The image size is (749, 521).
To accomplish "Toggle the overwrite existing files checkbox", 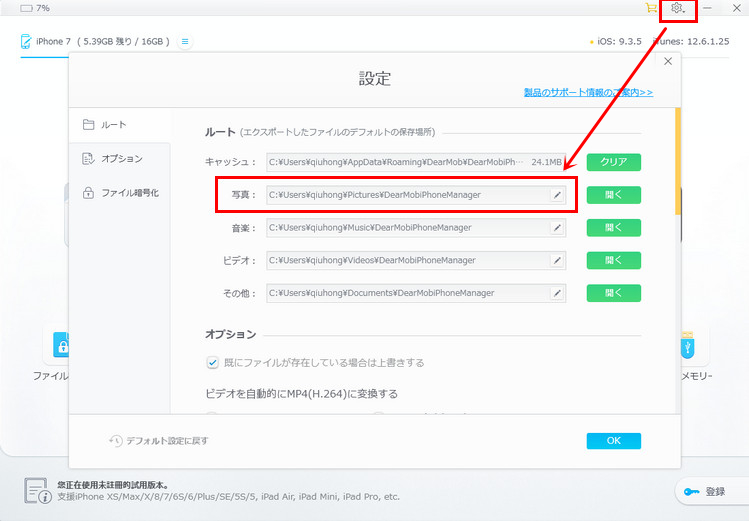I will click(213, 362).
